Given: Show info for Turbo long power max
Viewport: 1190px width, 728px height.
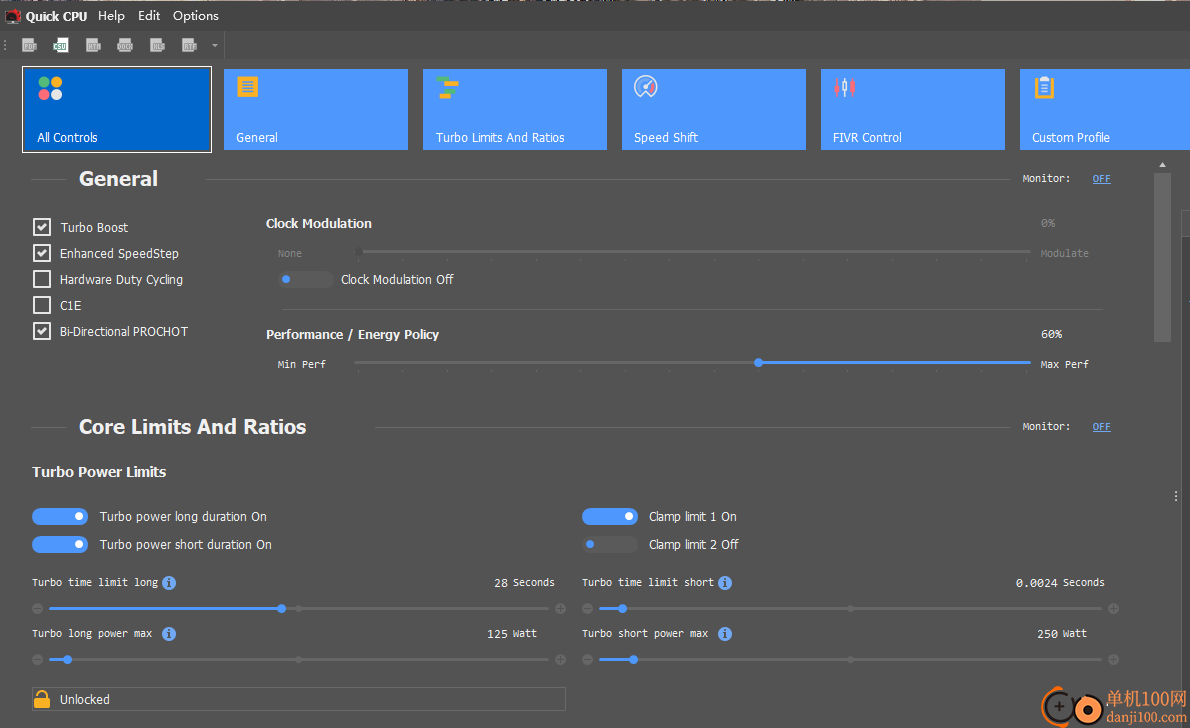Looking at the screenshot, I should (169, 633).
